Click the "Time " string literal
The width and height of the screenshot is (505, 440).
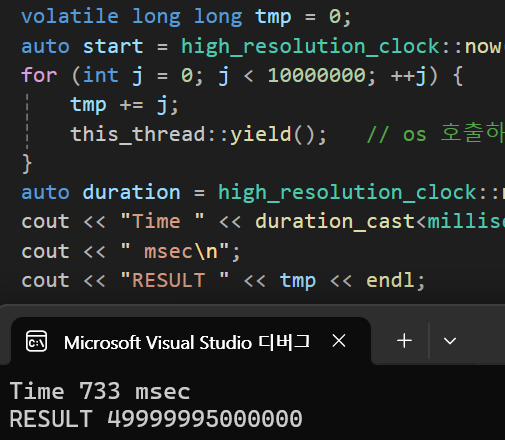(162, 221)
